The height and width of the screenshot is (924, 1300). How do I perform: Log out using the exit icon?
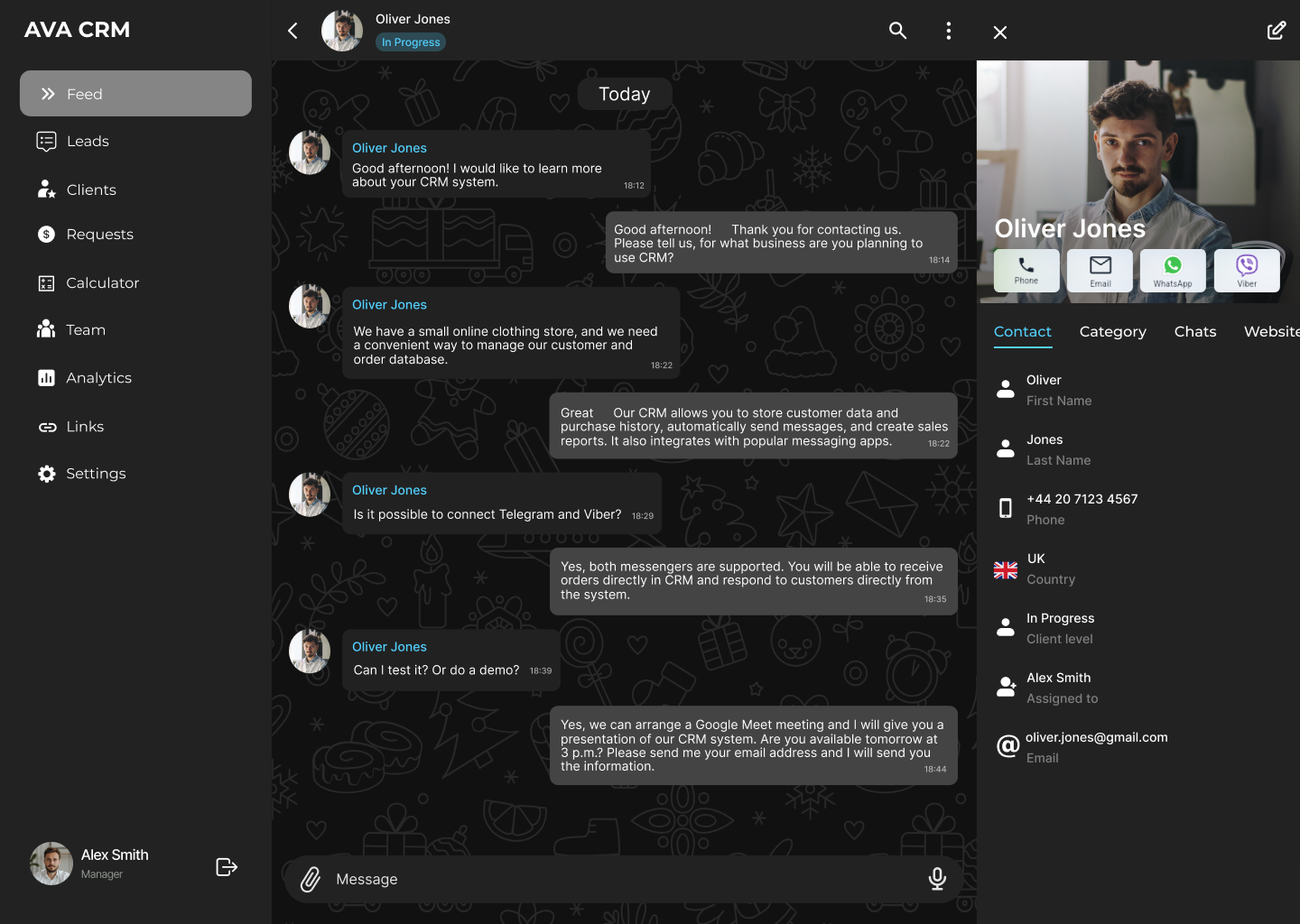[x=227, y=867]
